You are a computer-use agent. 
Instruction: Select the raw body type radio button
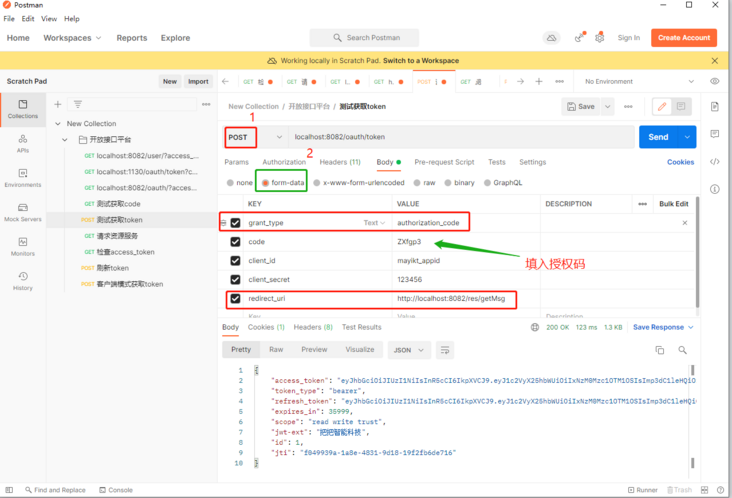click(x=417, y=183)
